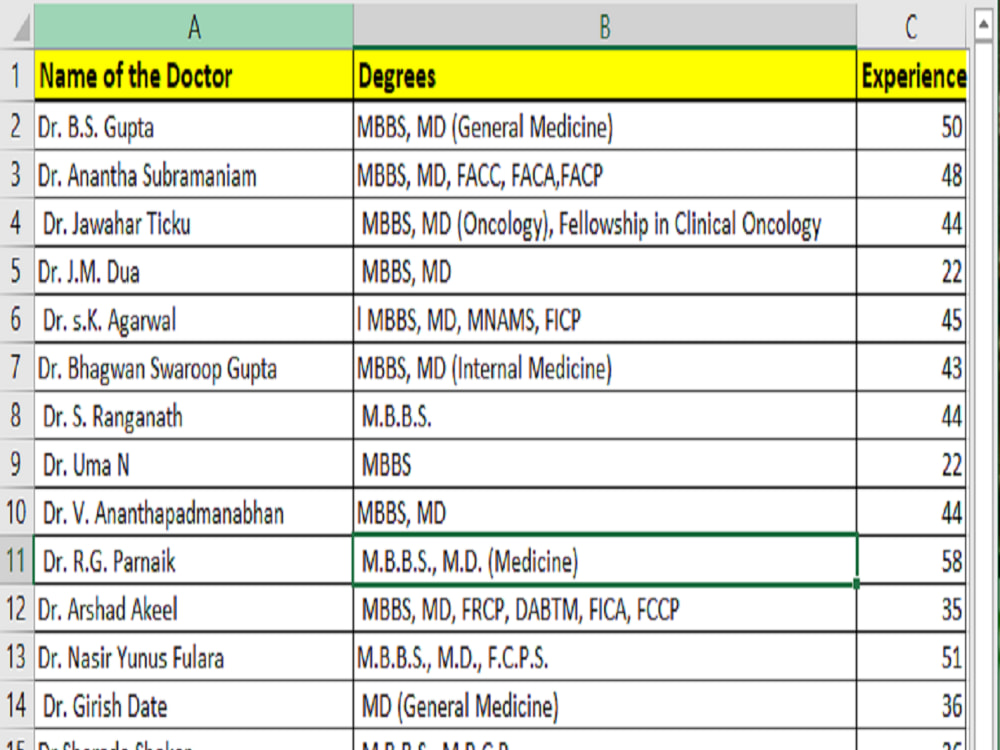Viewport: 1000px width, 750px height.
Task: Select cell 'Dr. Bhagwan Swaroop Gupta'
Action: (x=194, y=367)
